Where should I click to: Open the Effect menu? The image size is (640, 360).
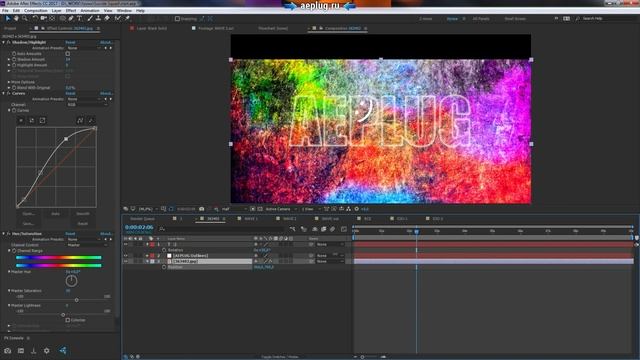[71, 11]
